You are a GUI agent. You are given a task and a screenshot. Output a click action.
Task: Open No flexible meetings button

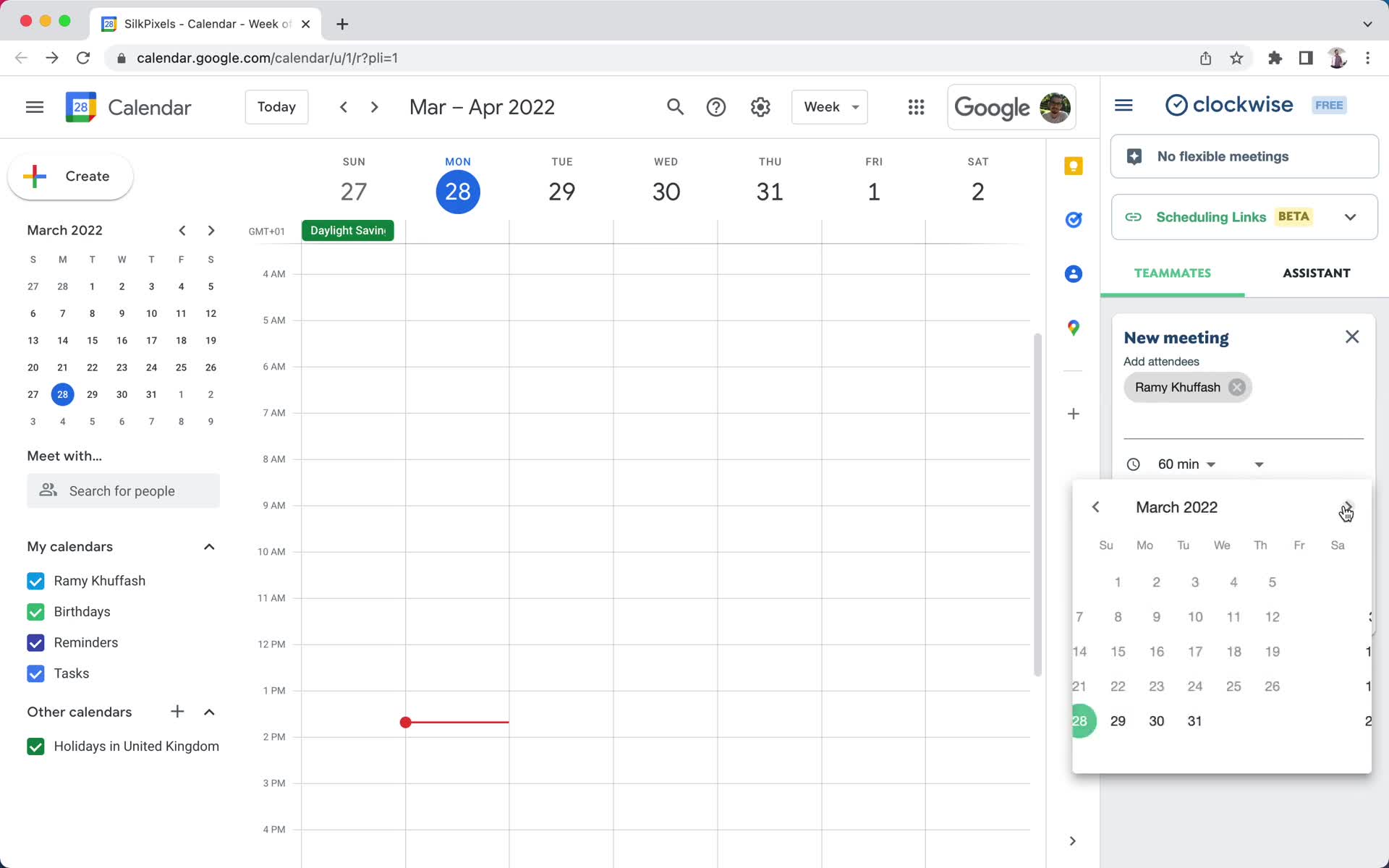coord(1244,156)
